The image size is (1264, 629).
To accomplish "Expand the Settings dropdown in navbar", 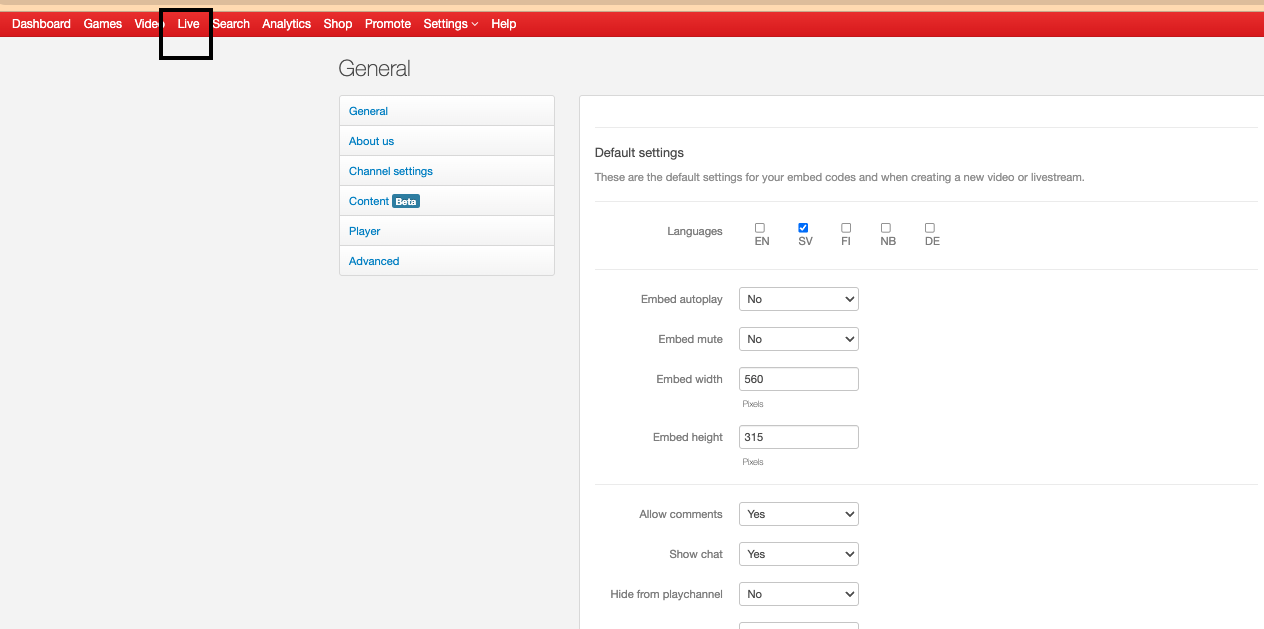I will tap(450, 24).
